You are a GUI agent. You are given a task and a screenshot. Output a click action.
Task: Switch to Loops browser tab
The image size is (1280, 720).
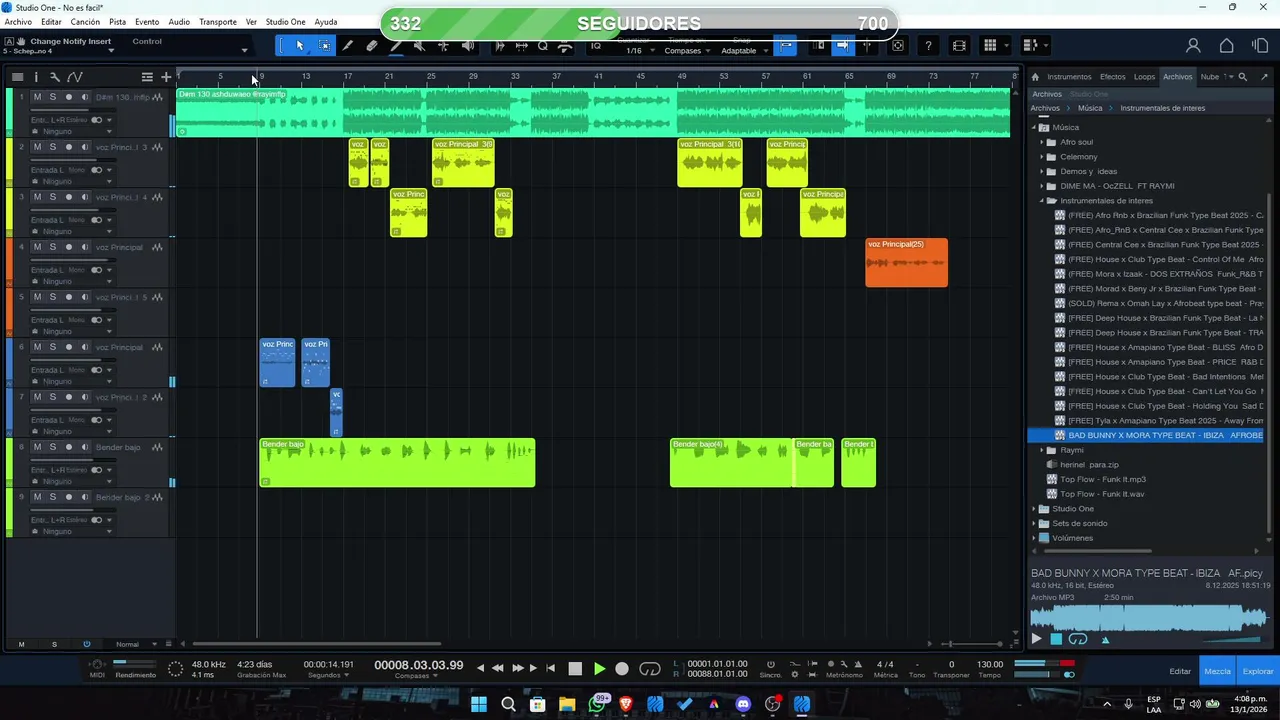point(1144,77)
